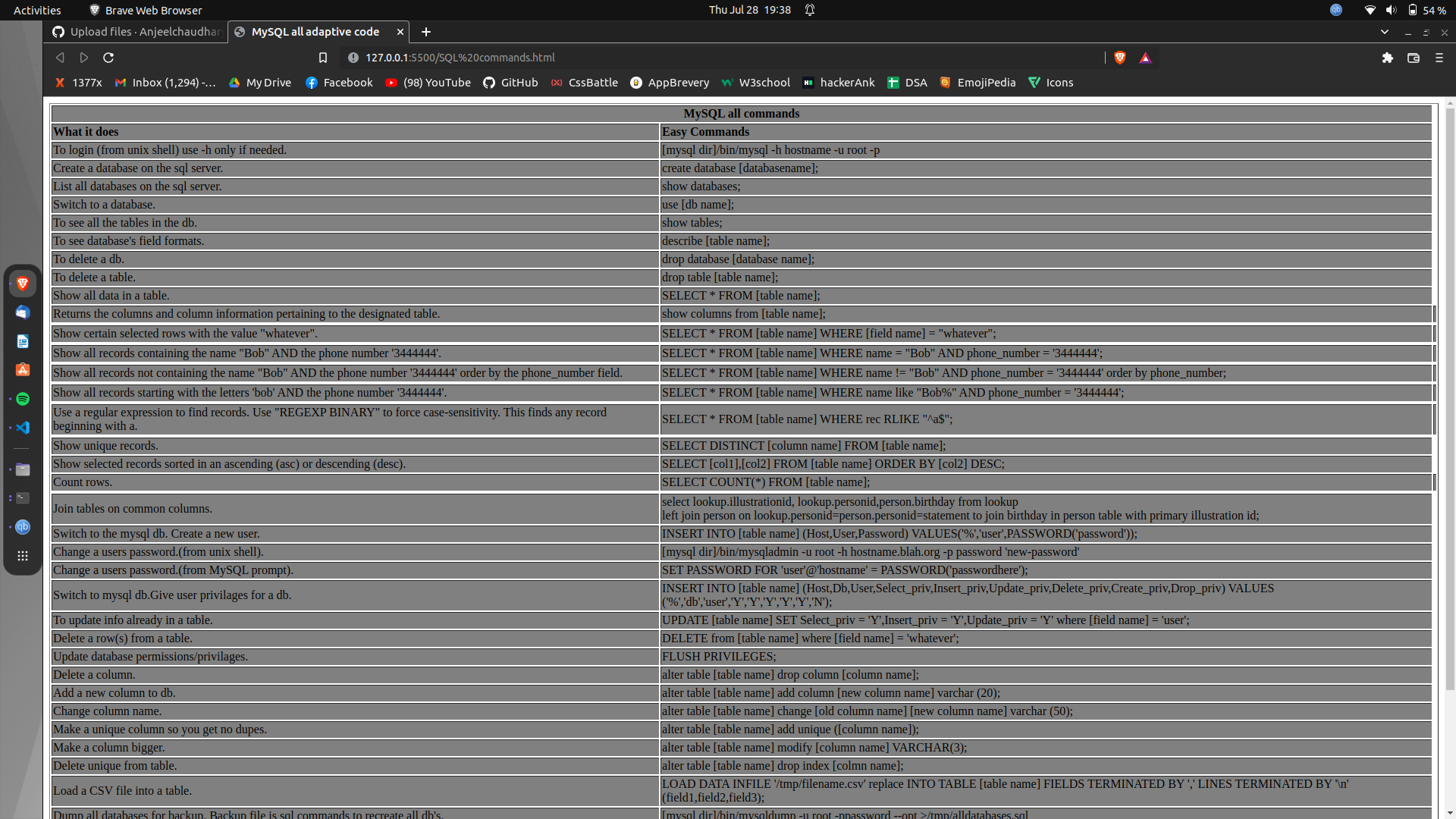
Task: Launch Spotify from the dock
Action: pyautogui.click(x=23, y=399)
